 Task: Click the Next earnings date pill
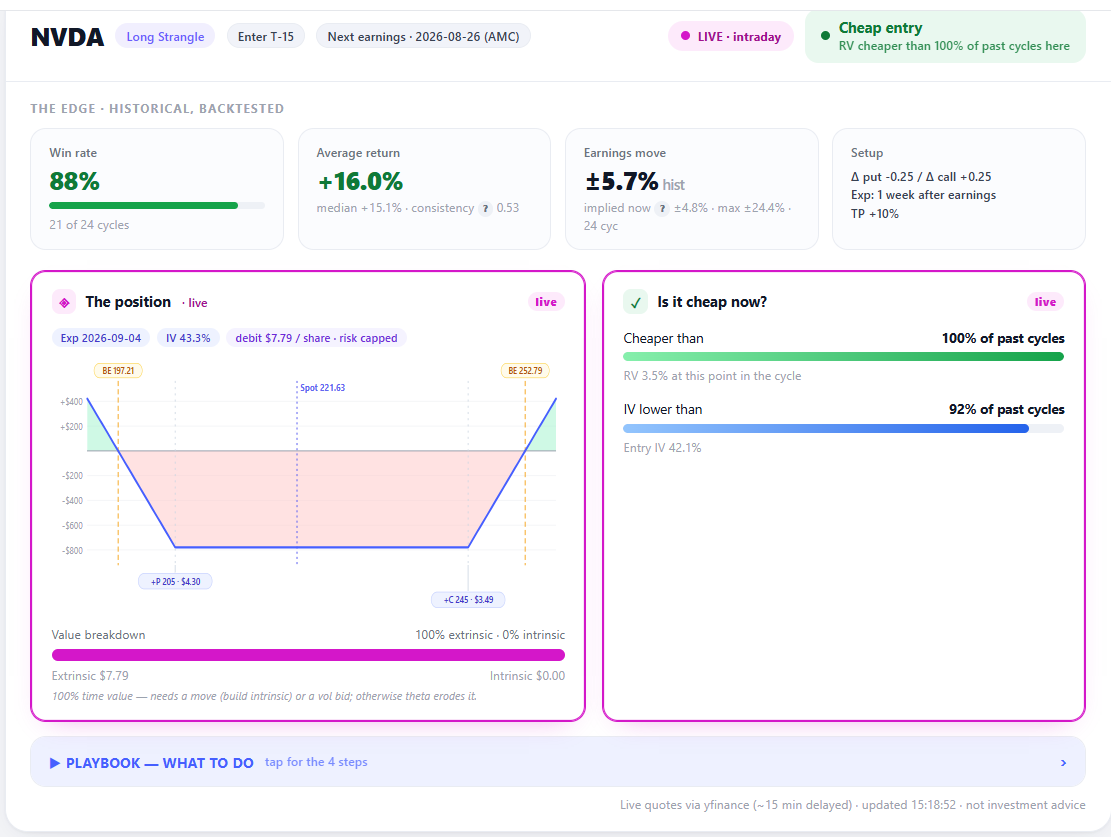pos(423,37)
